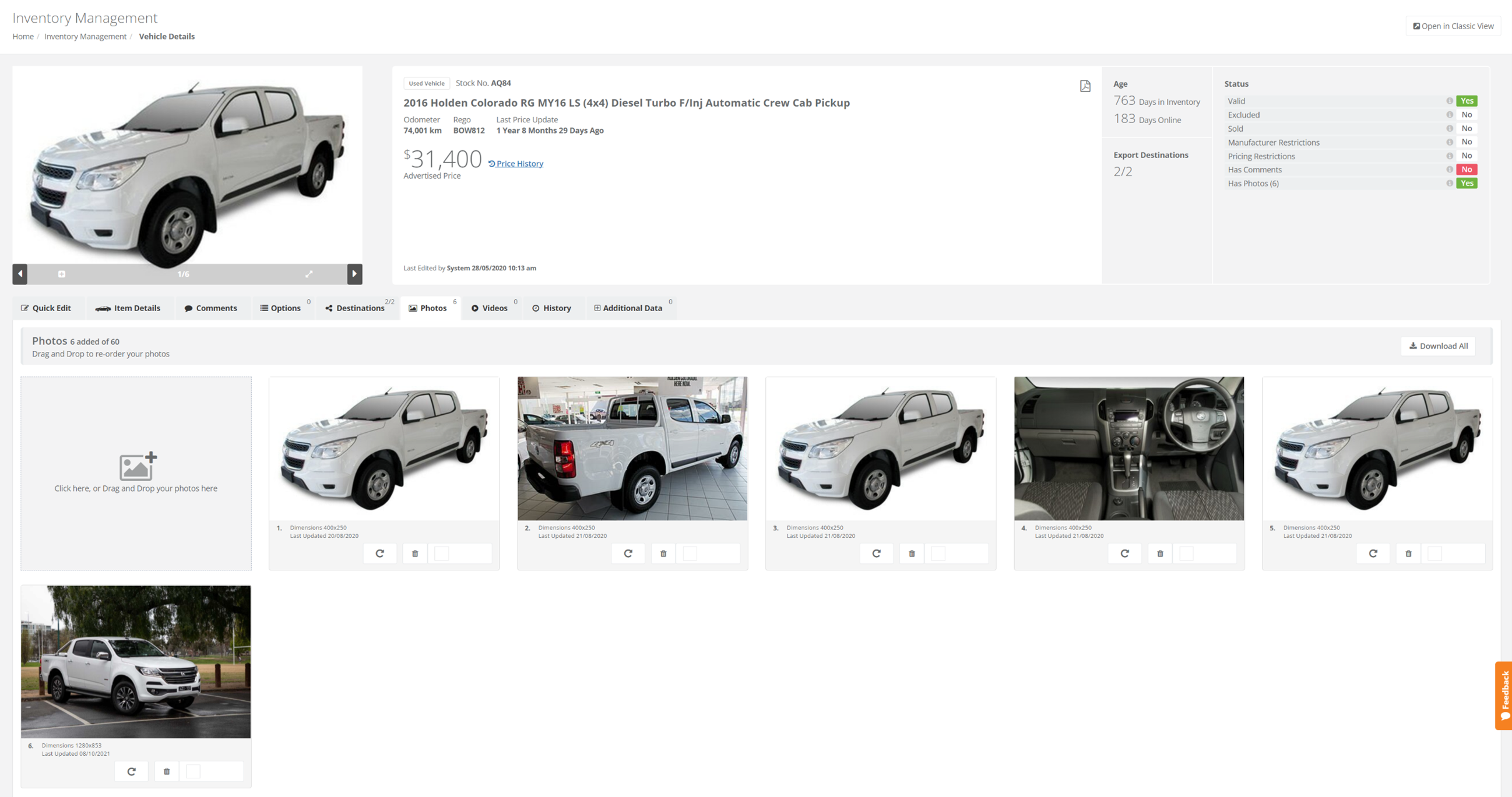This screenshot has width=1512, height=797.
Task: Rotate photo 2
Action: (628, 553)
